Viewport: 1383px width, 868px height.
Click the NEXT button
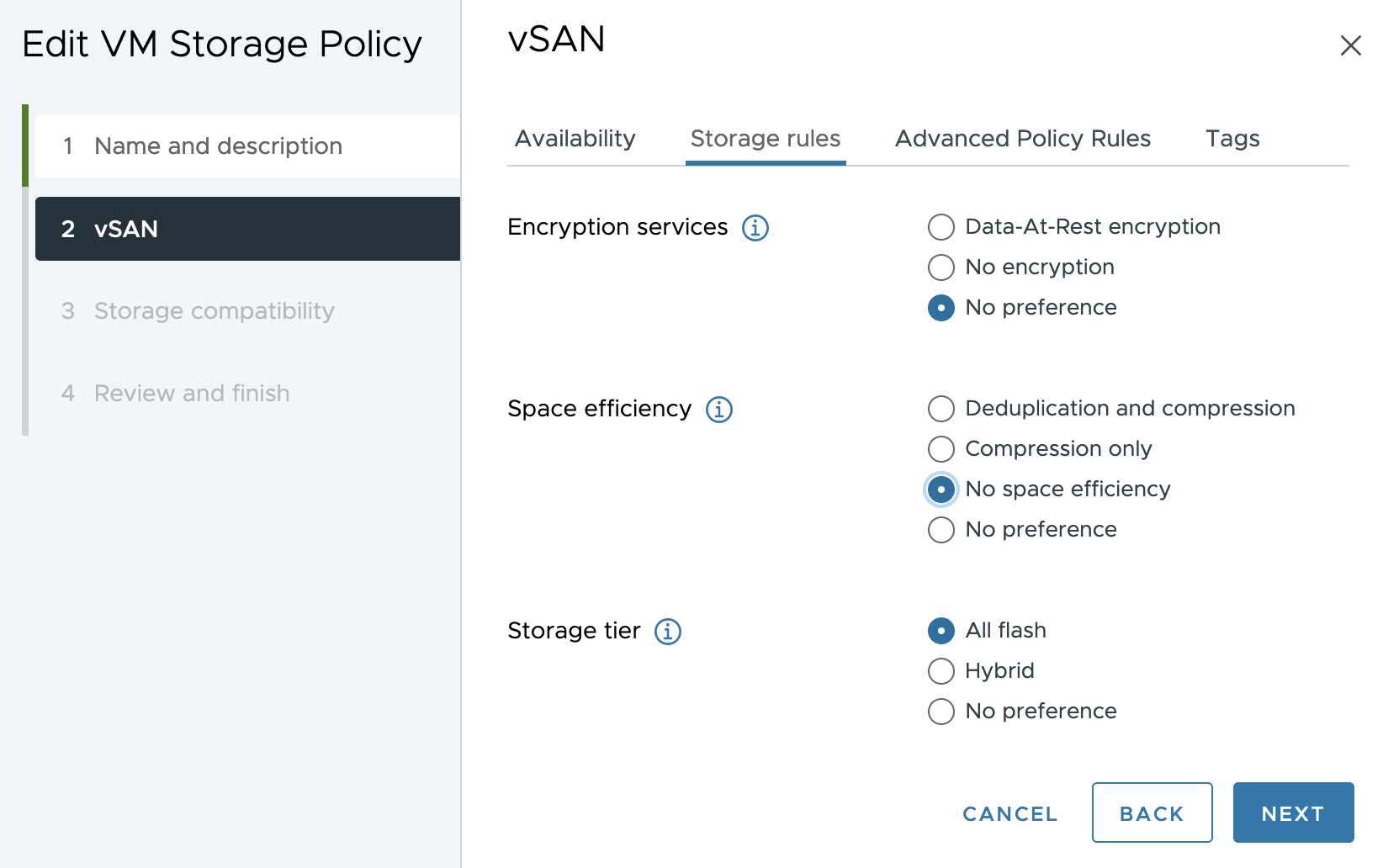(1293, 812)
